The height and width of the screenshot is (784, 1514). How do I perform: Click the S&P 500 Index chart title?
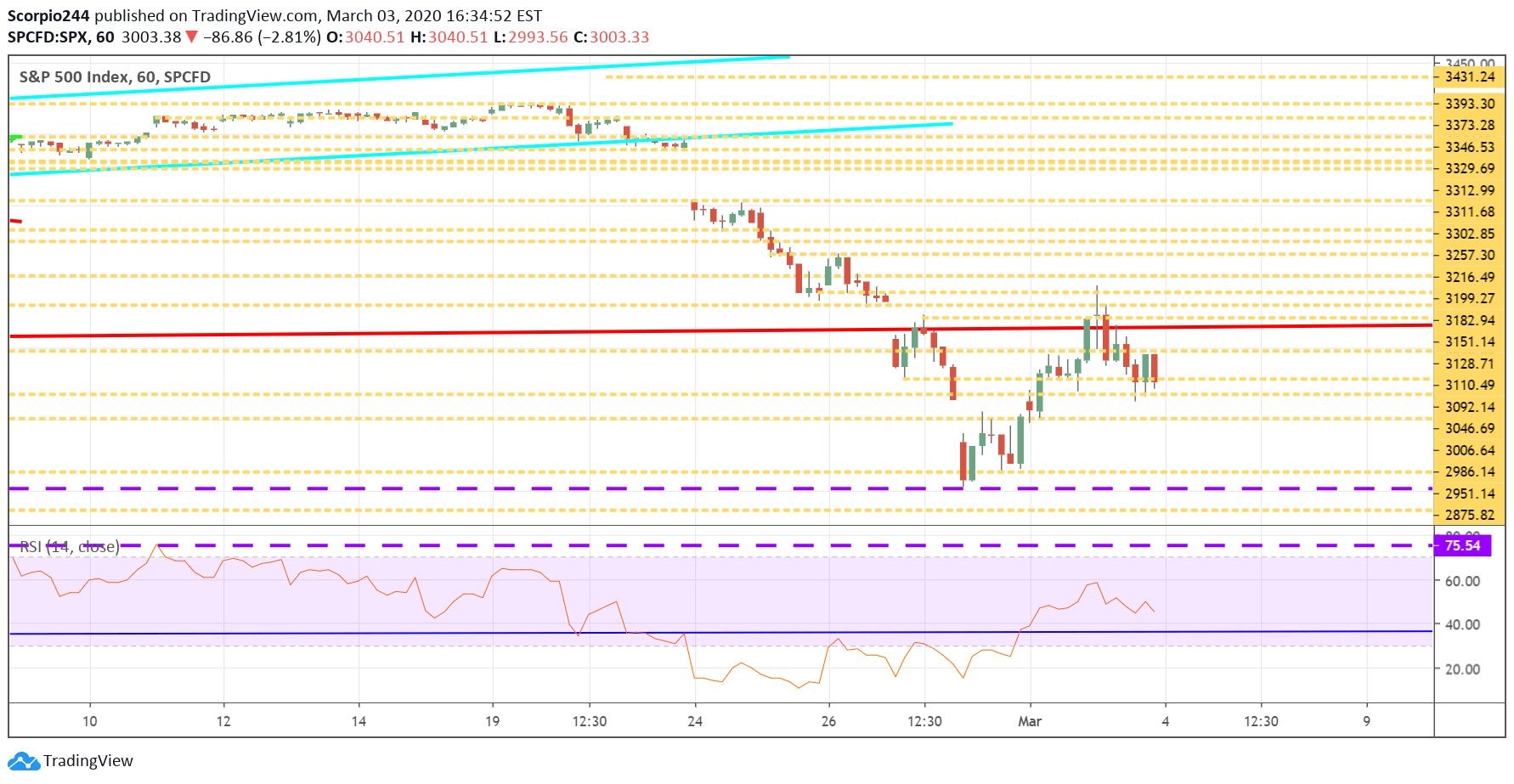115,76
